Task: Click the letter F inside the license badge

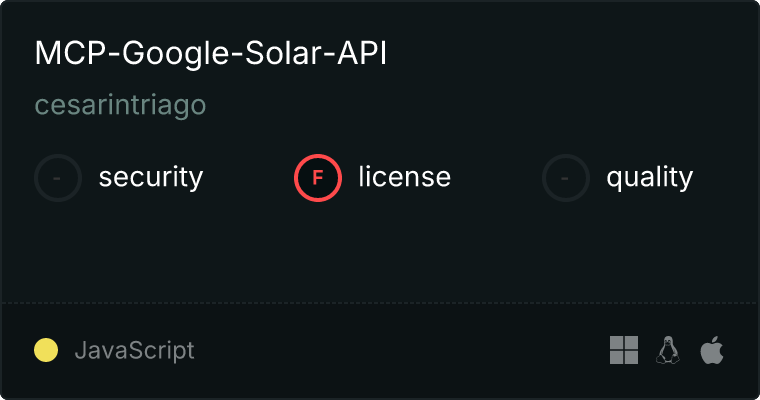Action: click(x=318, y=178)
